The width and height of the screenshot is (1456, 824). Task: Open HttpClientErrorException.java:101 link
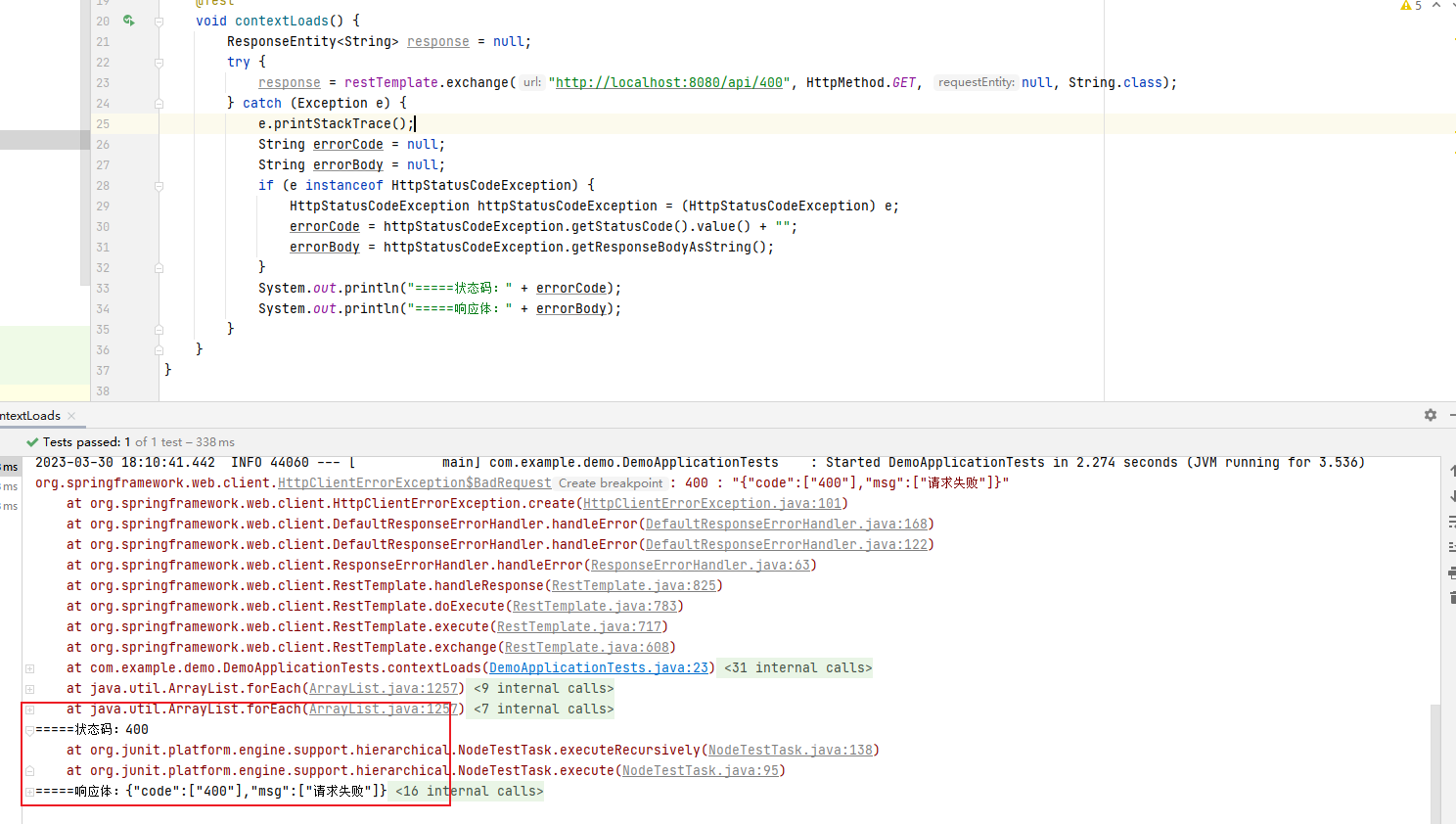[x=712, y=504]
